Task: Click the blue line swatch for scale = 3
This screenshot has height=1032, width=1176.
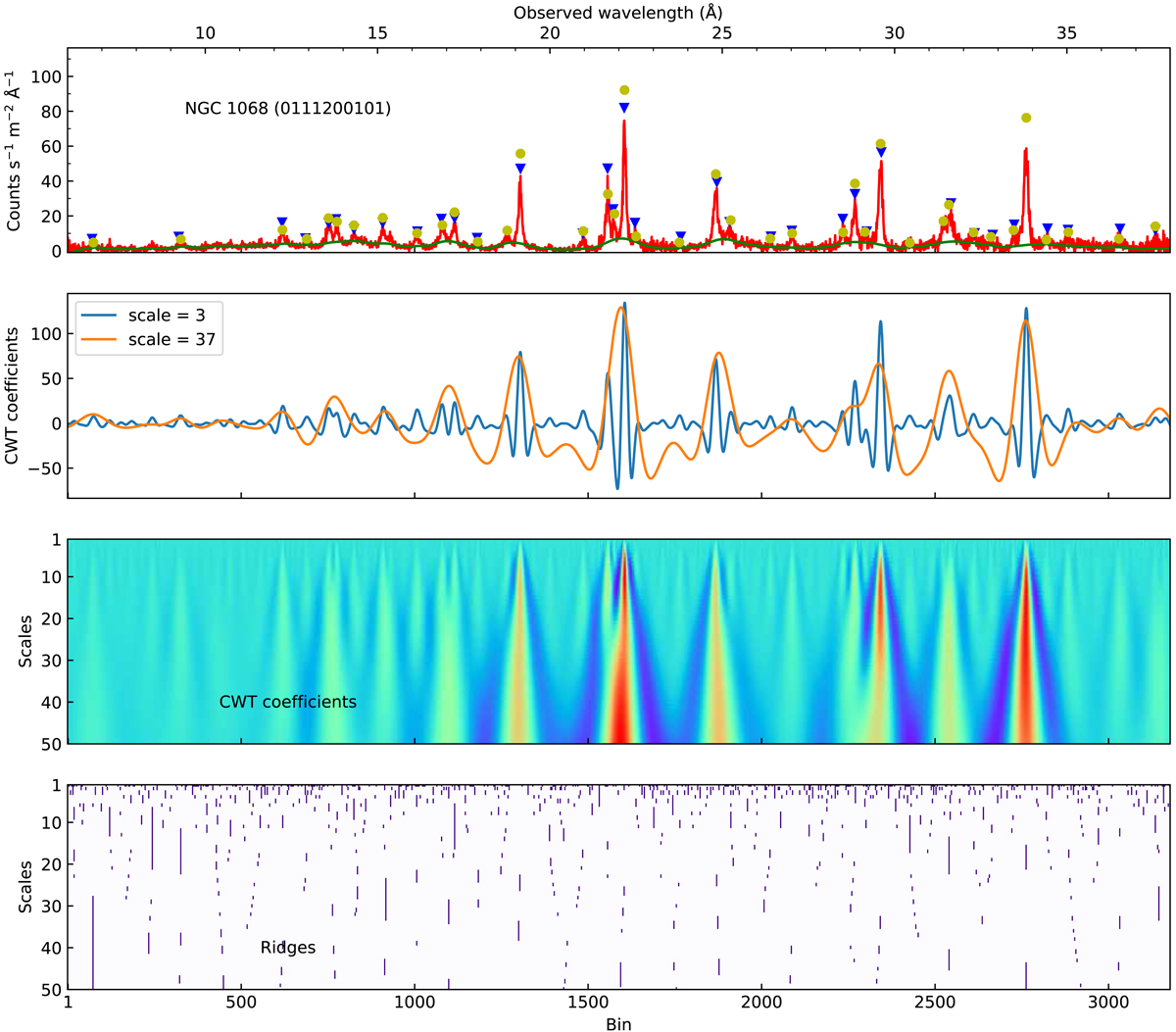Action: click(x=100, y=315)
